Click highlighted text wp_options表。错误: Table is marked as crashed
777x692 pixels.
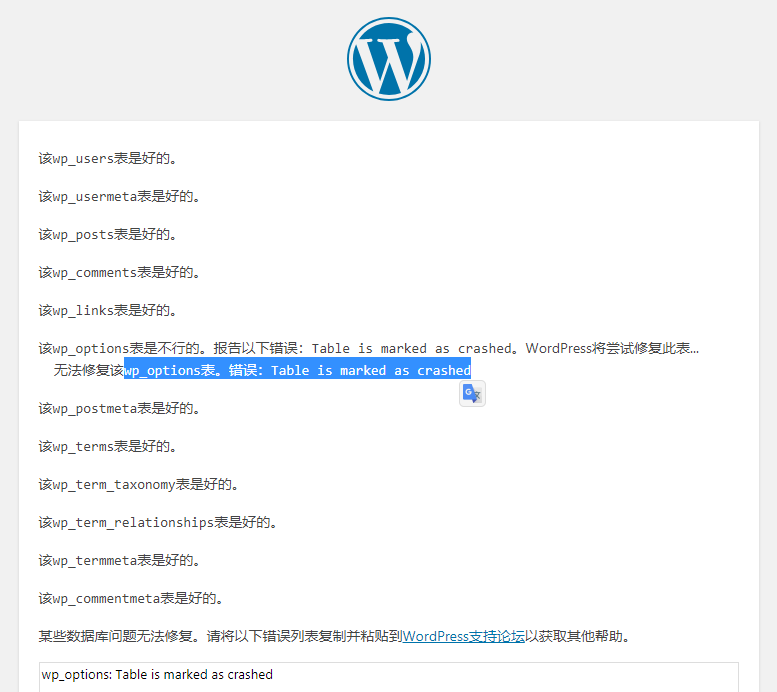point(297,370)
